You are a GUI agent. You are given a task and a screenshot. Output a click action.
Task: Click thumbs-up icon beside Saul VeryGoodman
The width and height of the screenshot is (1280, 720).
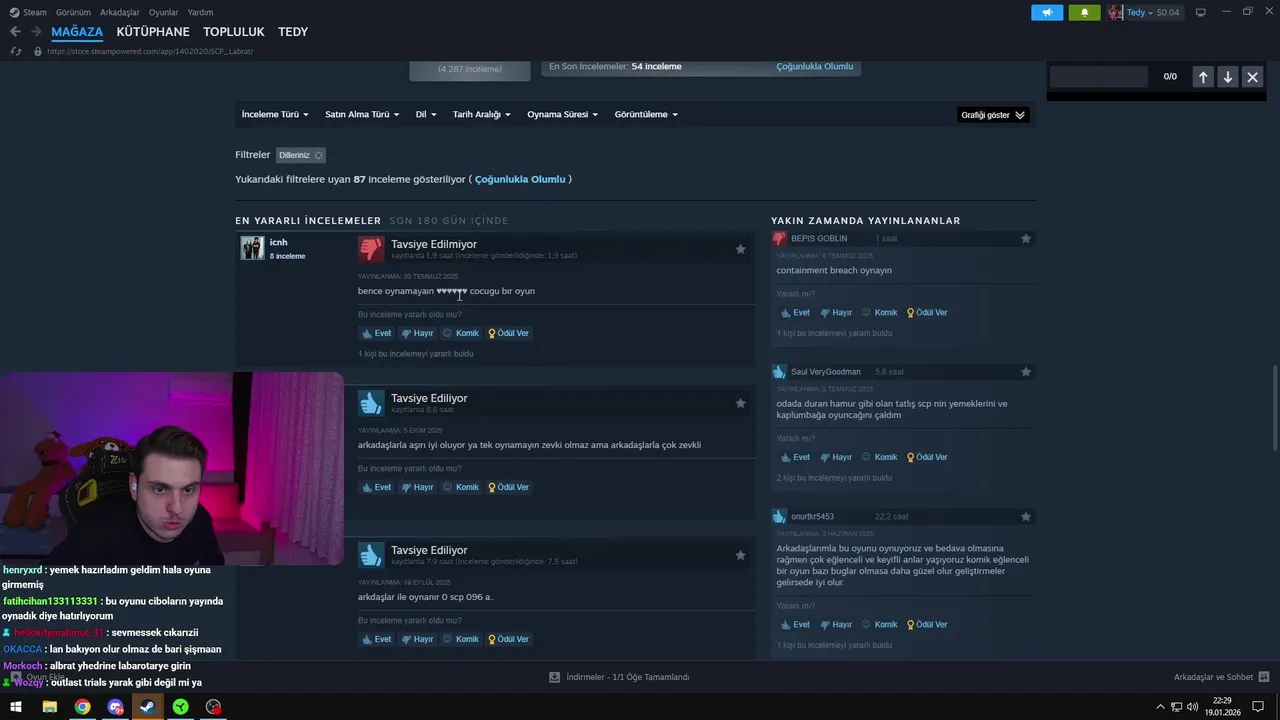[779, 372]
